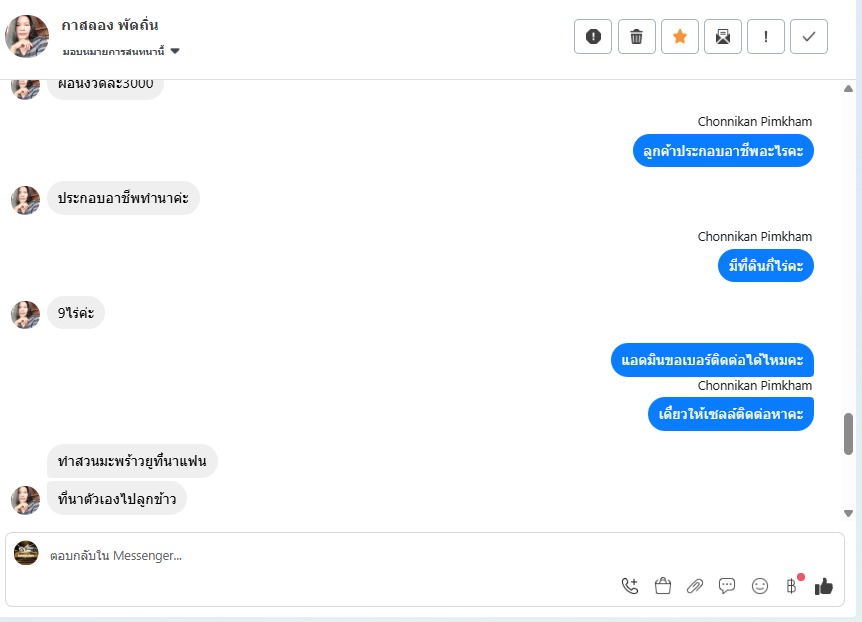
Task: Toggle the orange star follow-up marker
Action: pos(679,37)
